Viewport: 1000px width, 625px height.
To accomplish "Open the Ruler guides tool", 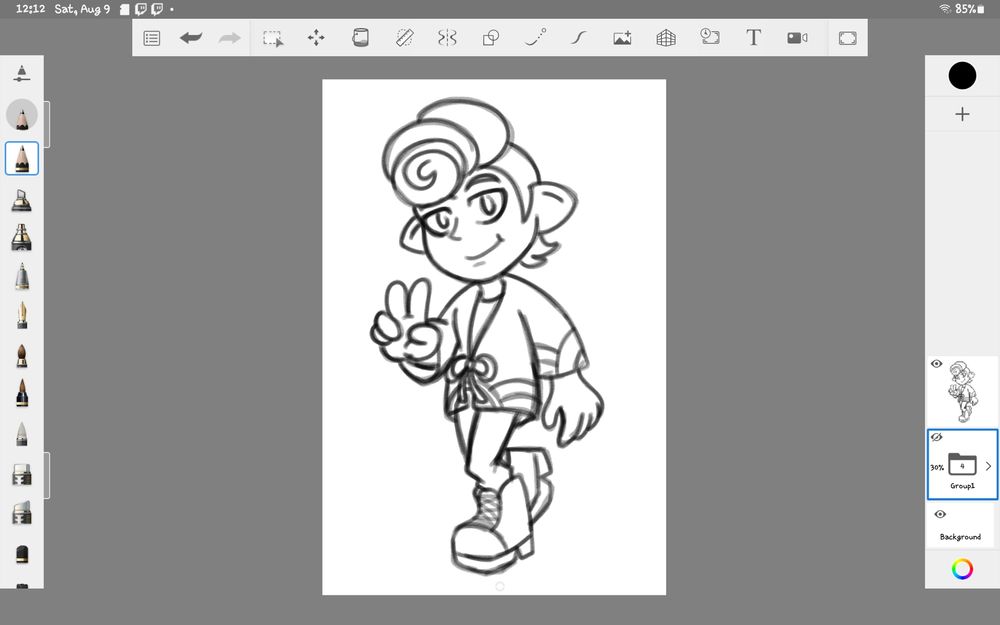I will (x=404, y=38).
